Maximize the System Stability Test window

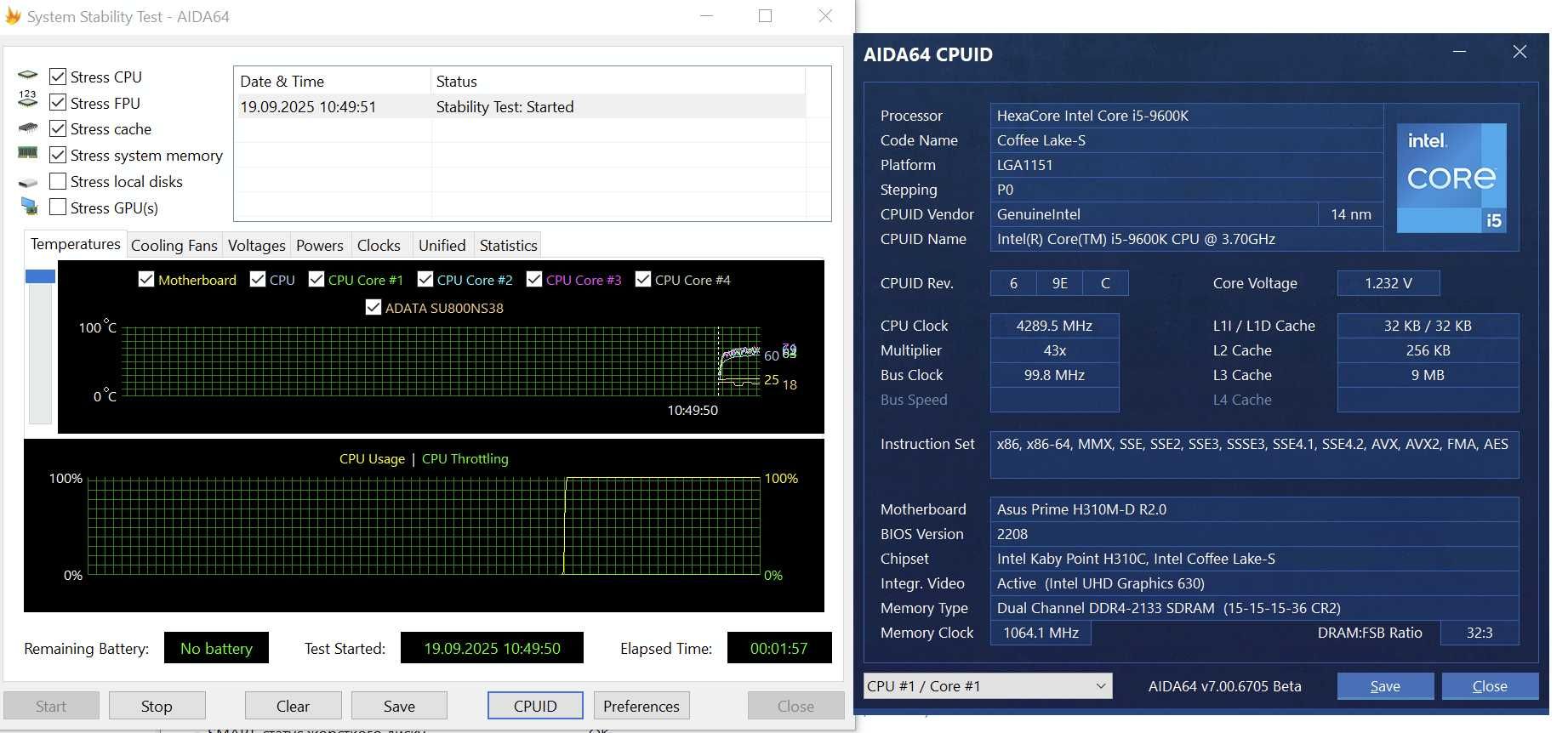765,16
